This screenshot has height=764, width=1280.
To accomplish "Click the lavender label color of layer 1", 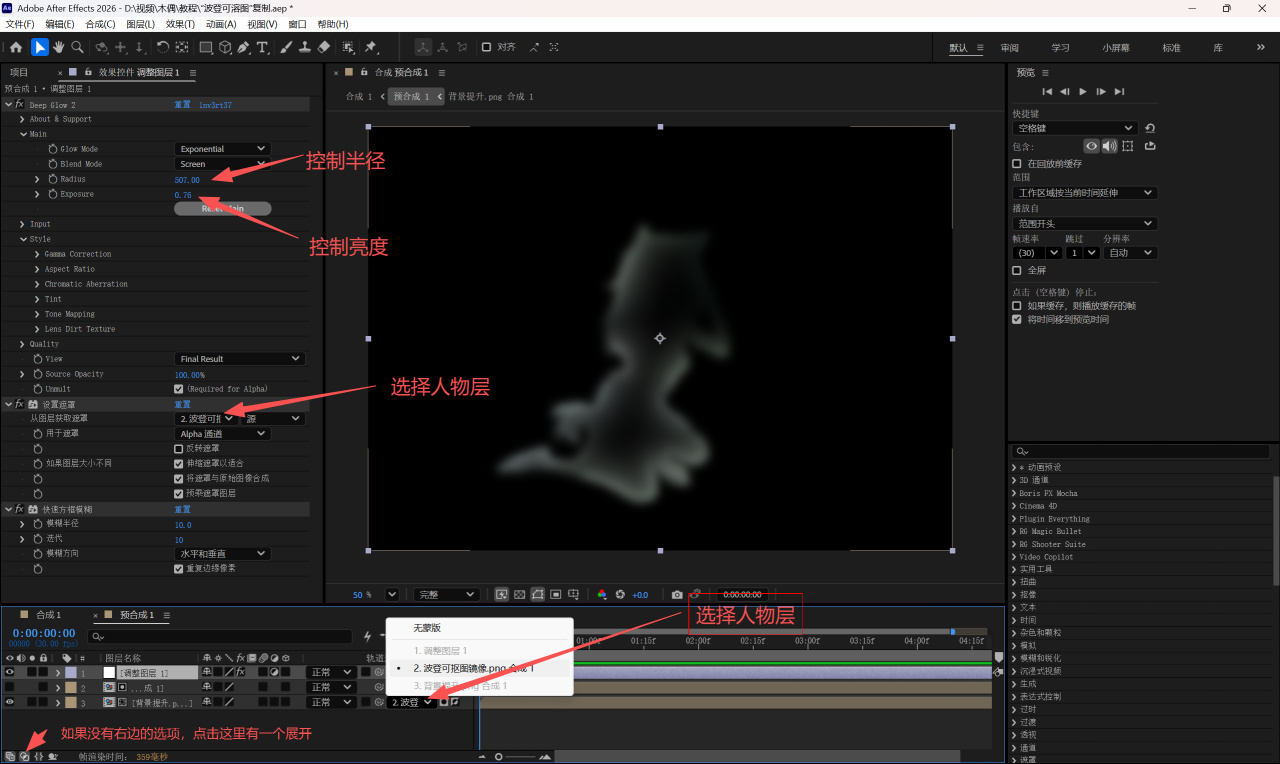I will coord(70,672).
